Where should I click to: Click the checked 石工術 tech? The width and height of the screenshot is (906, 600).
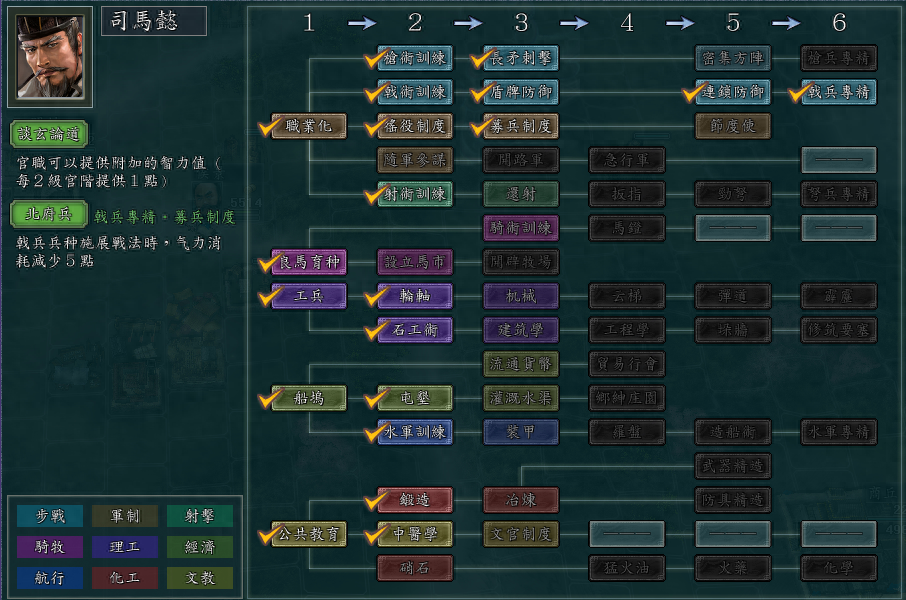click(415, 330)
